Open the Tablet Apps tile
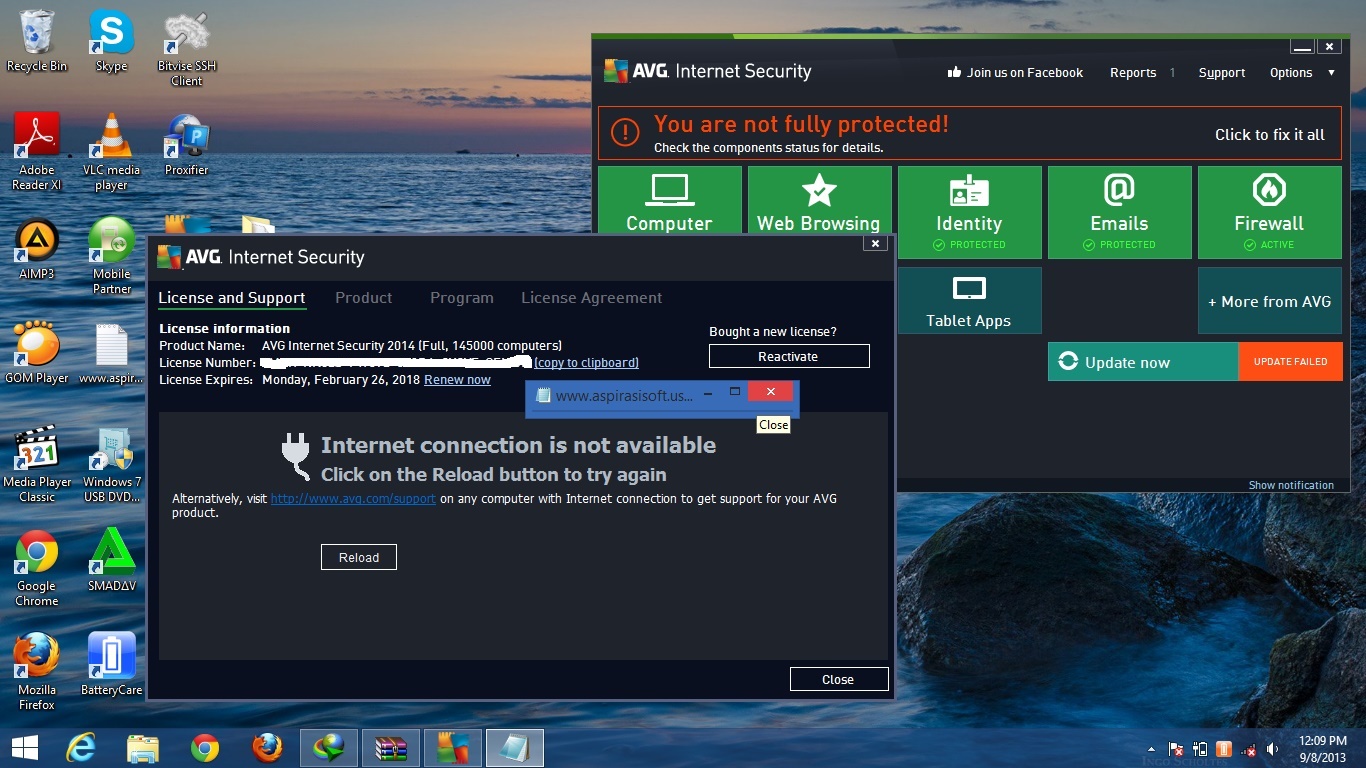The height and width of the screenshot is (768, 1366). (x=969, y=300)
